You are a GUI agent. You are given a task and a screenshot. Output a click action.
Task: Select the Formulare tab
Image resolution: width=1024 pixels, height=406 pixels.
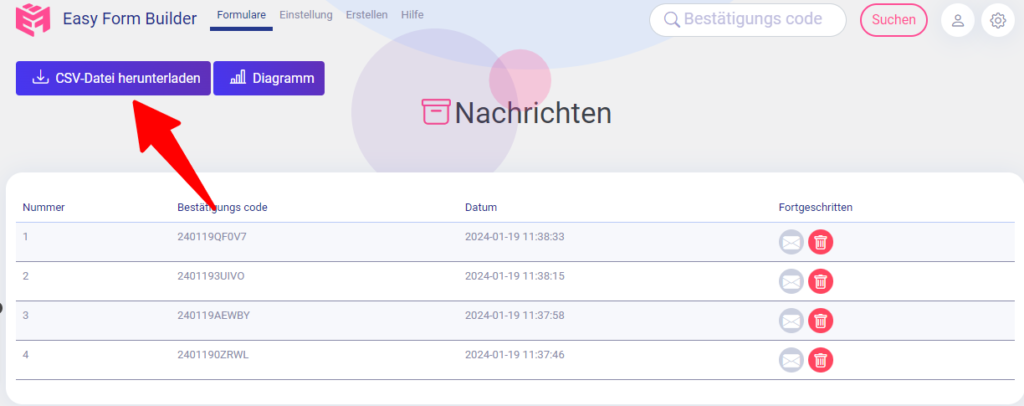coord(241,14)
